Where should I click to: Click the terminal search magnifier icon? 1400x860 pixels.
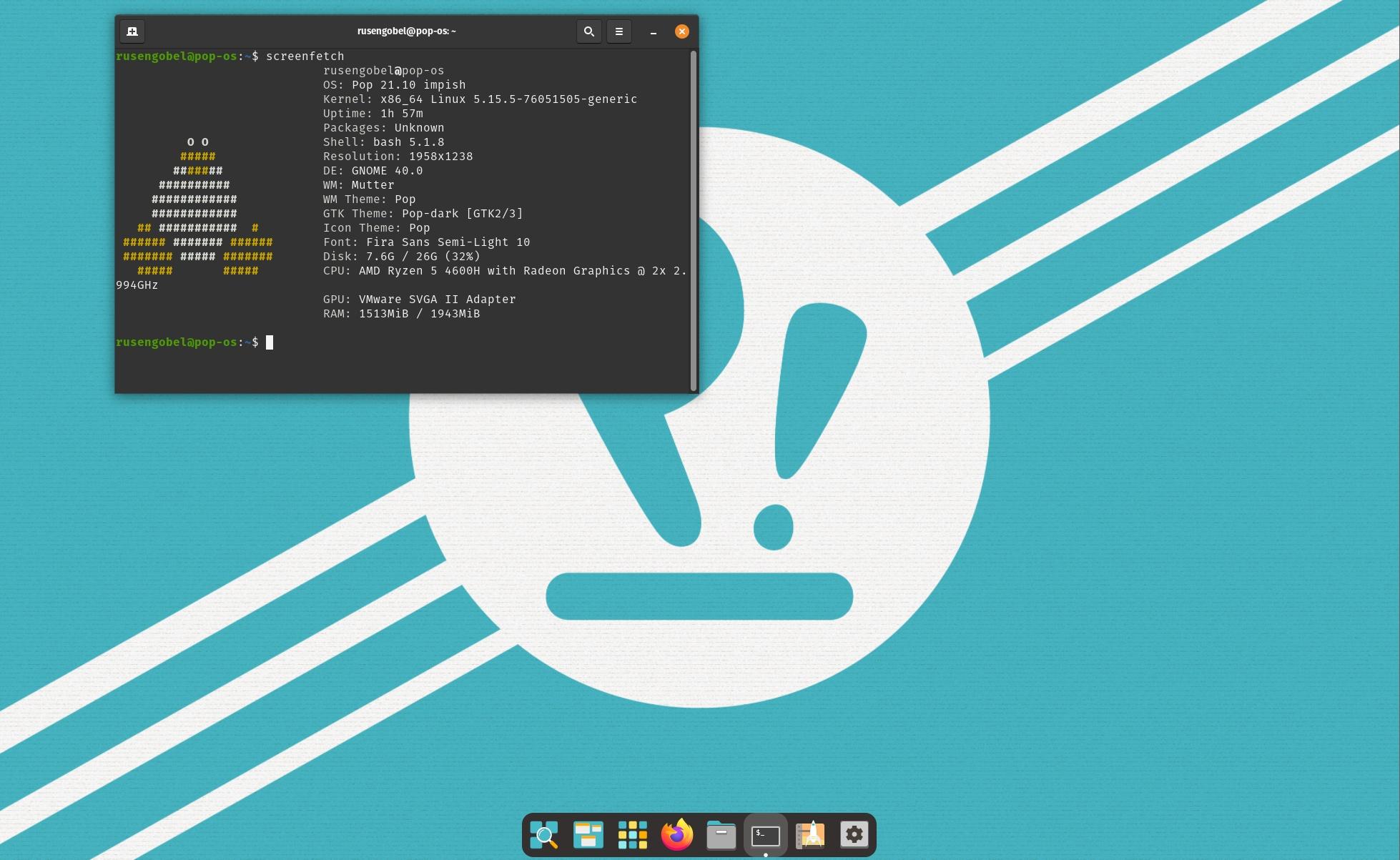[588, 31]
